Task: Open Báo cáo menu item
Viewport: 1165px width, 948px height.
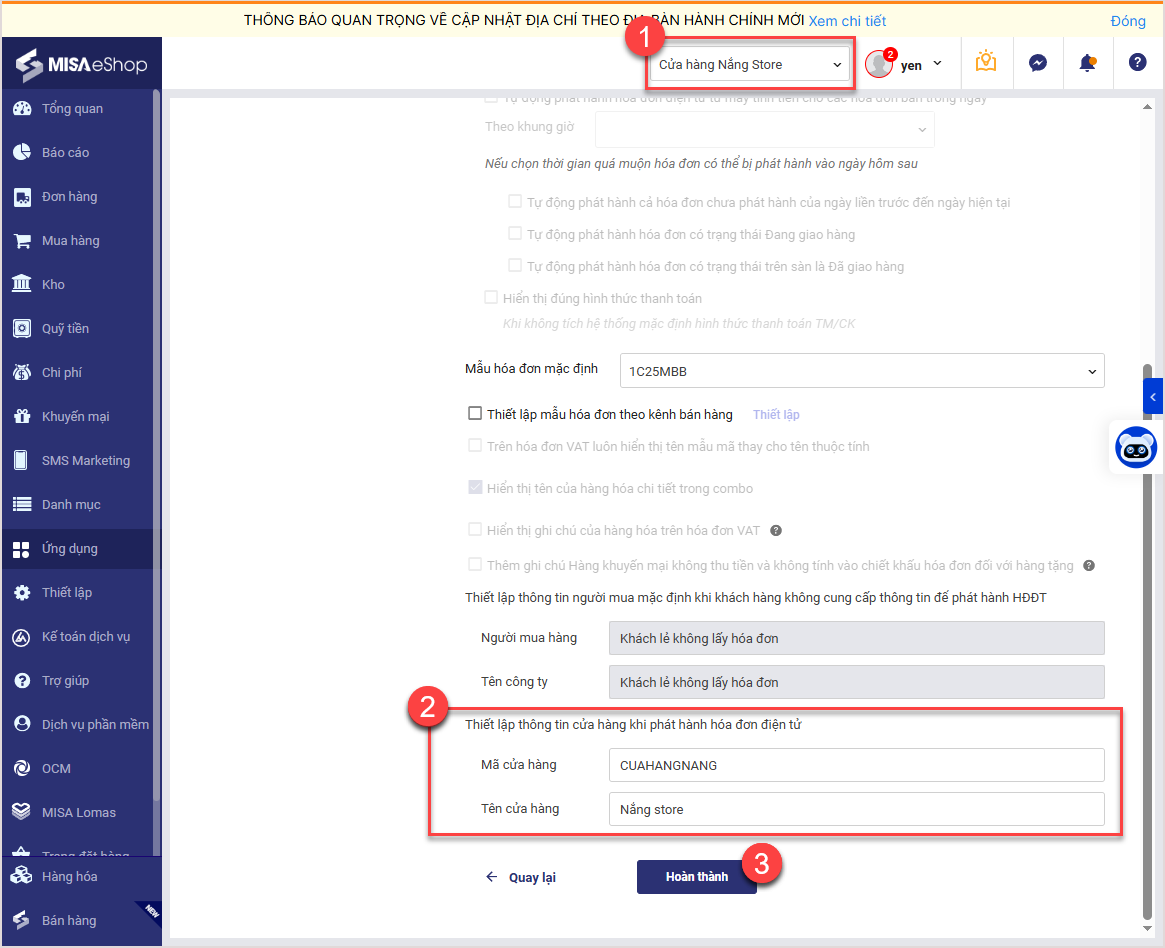Action: (x=65, y=152)
